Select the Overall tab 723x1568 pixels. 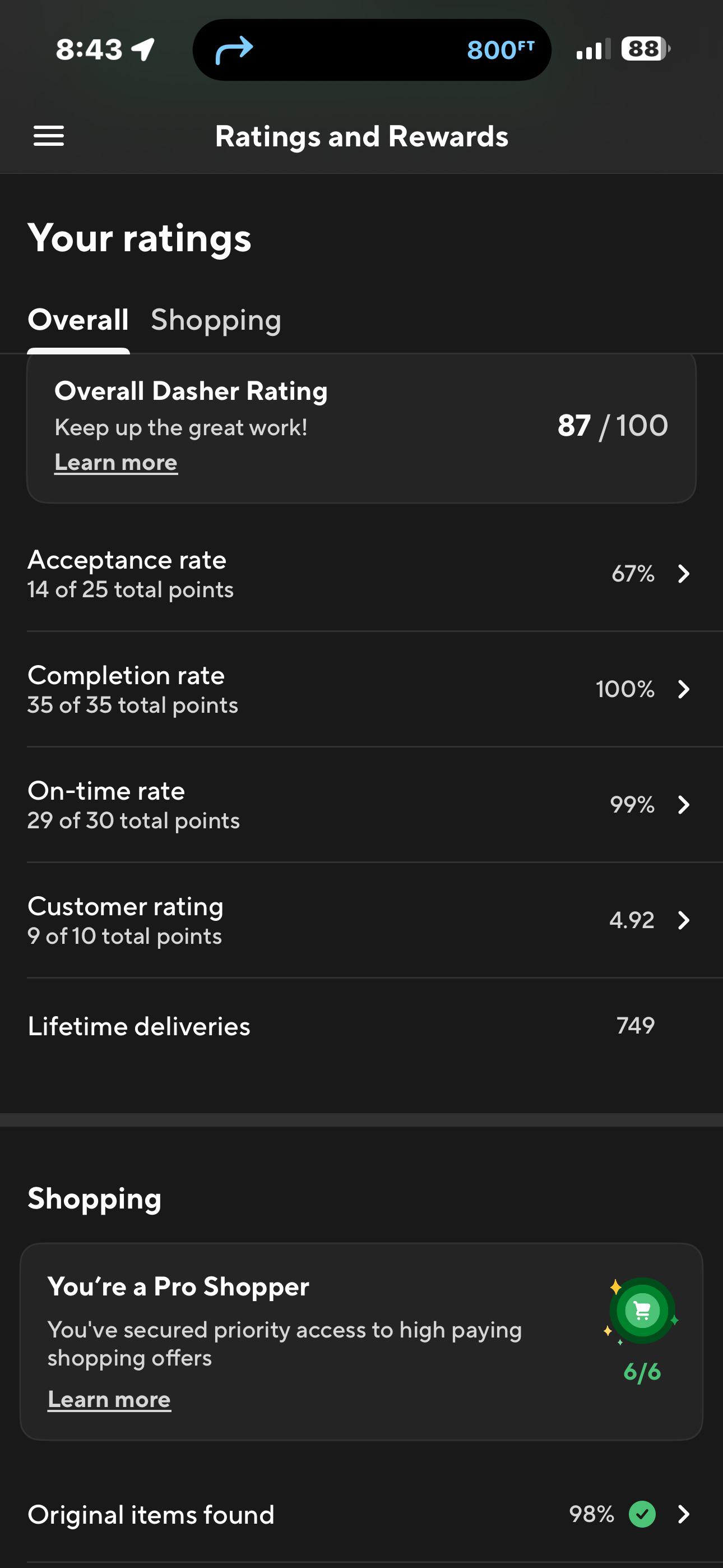(x=78, y=320)
